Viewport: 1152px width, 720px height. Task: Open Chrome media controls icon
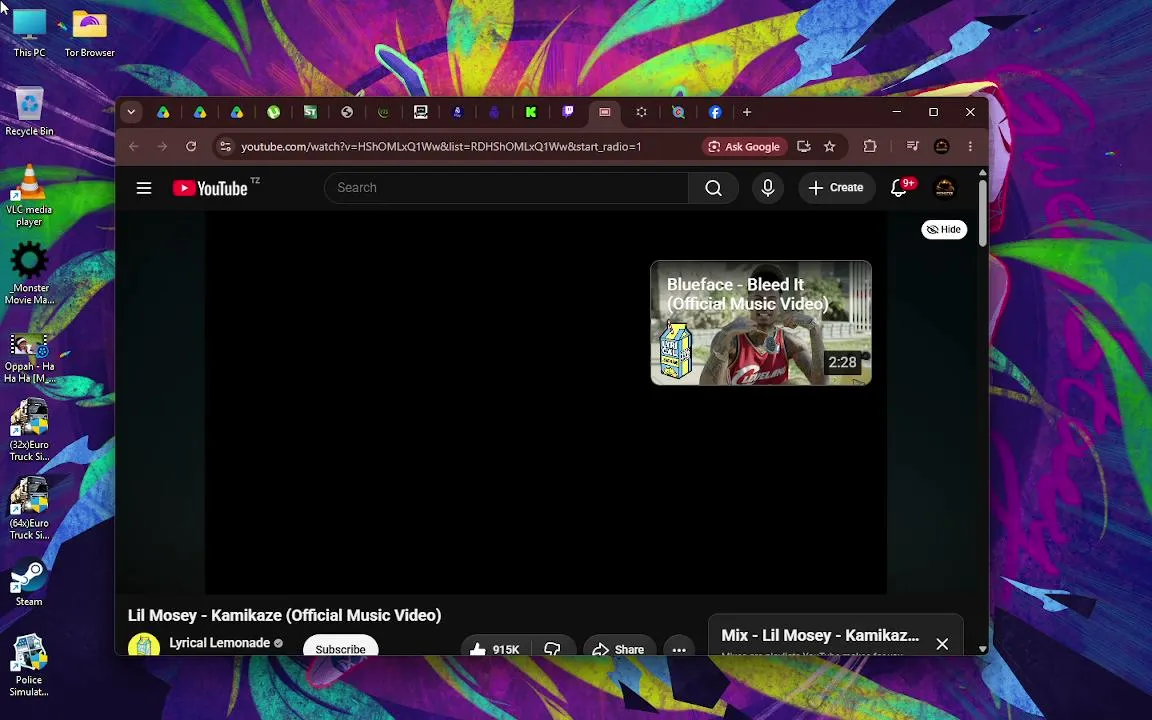(x=912, y=146)
